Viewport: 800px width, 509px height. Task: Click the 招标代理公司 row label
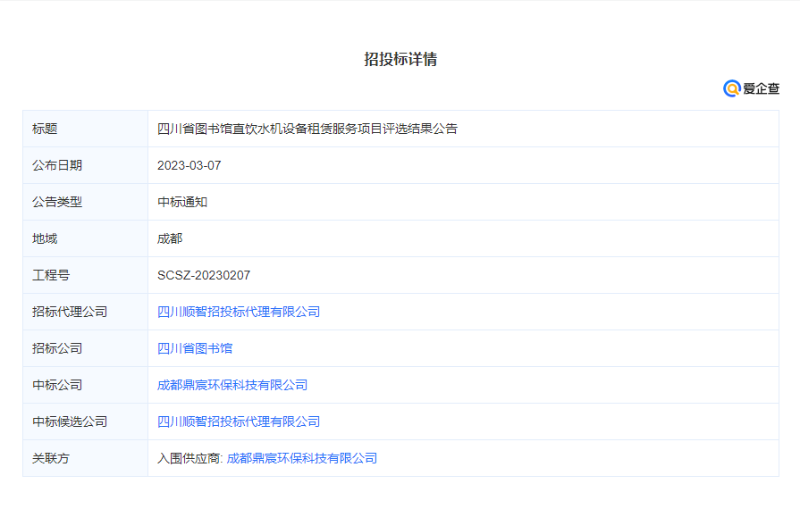(x=69, y=312)
